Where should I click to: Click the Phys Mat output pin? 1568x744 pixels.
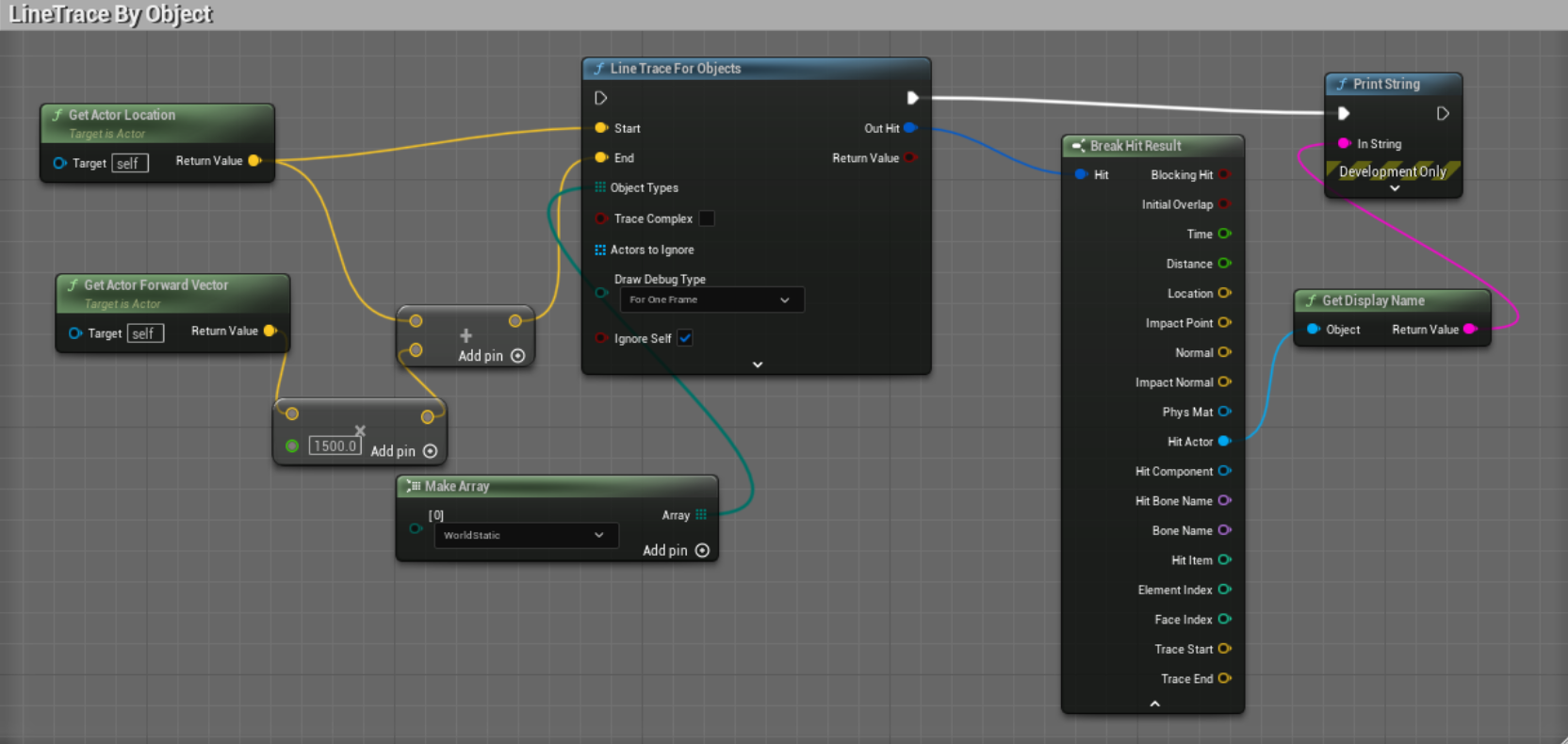1224,411
